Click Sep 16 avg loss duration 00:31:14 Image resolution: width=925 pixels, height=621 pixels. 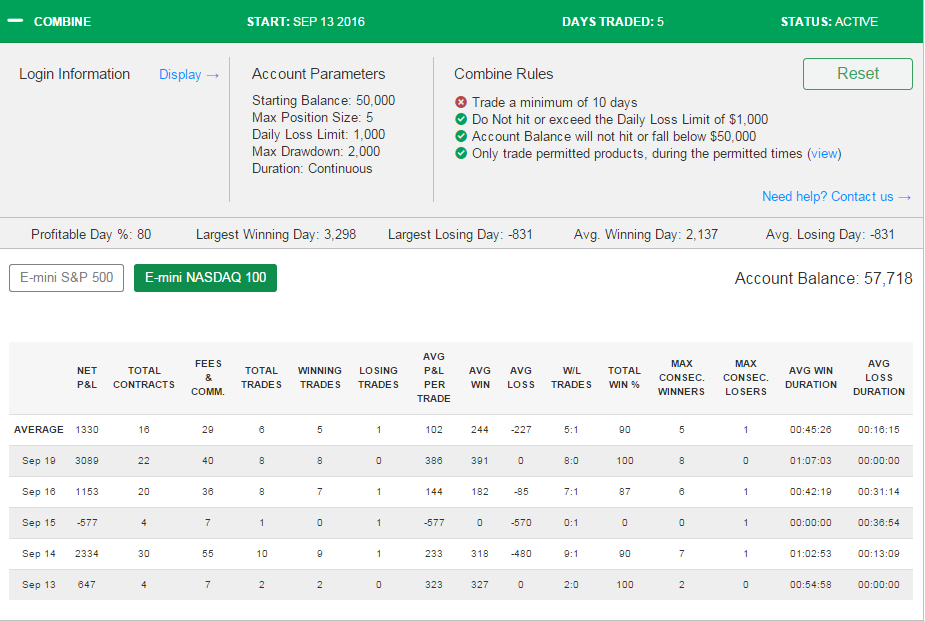tap(878, 491)
